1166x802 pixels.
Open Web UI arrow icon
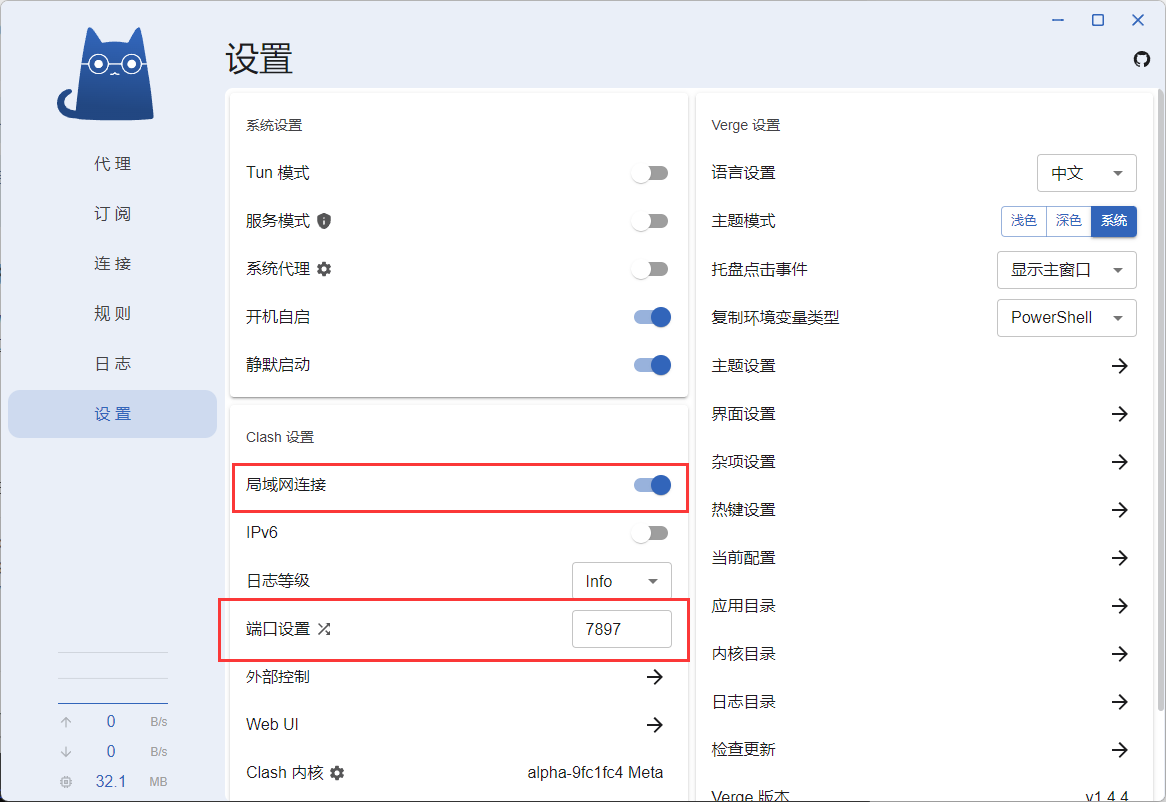pyautogui.click(x=654, y=725)
